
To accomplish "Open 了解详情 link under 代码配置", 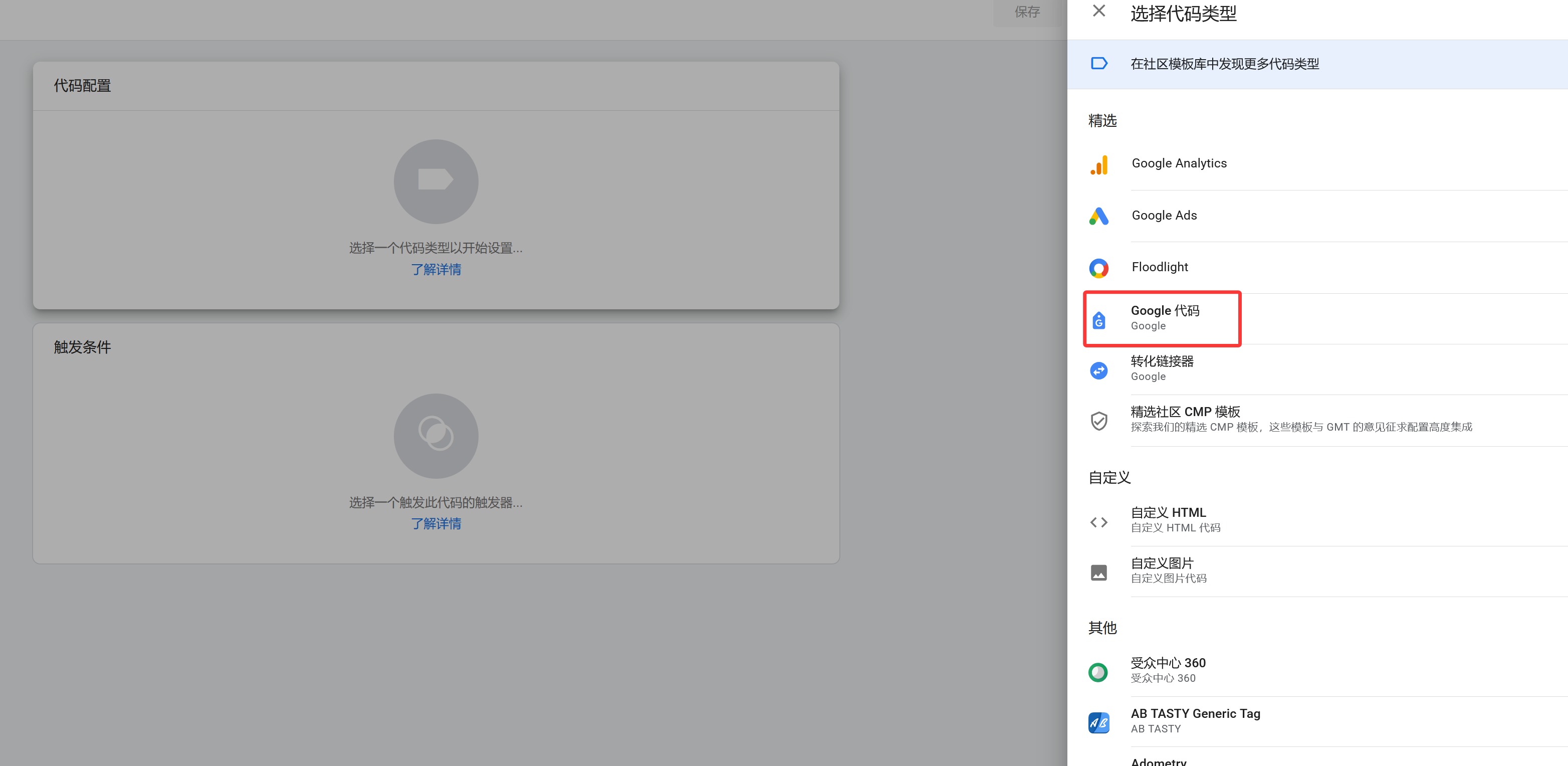I will [436, 270].
